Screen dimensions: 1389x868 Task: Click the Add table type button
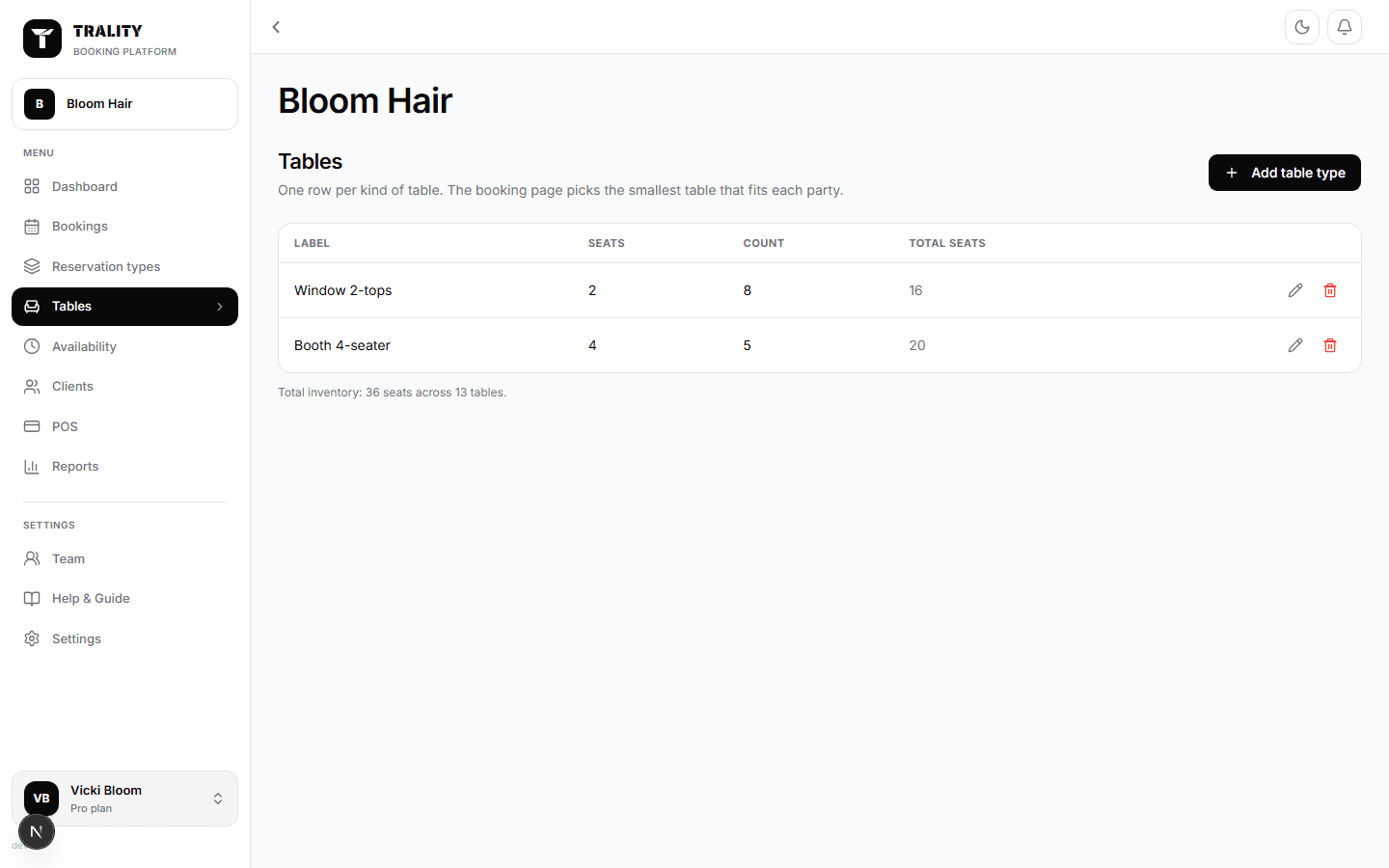[x=1284, y=173]
